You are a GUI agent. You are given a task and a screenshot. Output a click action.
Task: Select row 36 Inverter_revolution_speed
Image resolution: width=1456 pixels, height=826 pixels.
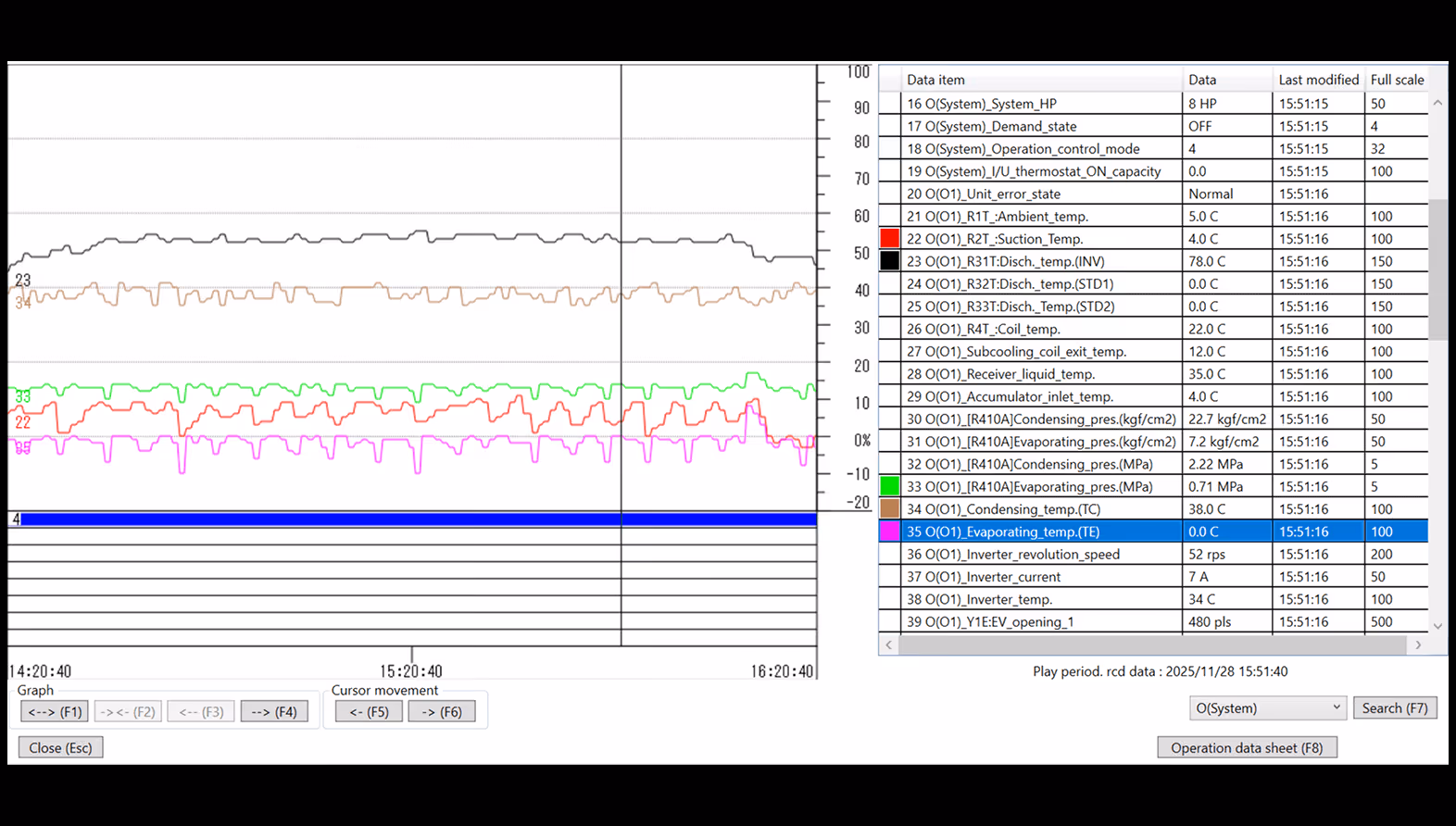pos(1153,554)
